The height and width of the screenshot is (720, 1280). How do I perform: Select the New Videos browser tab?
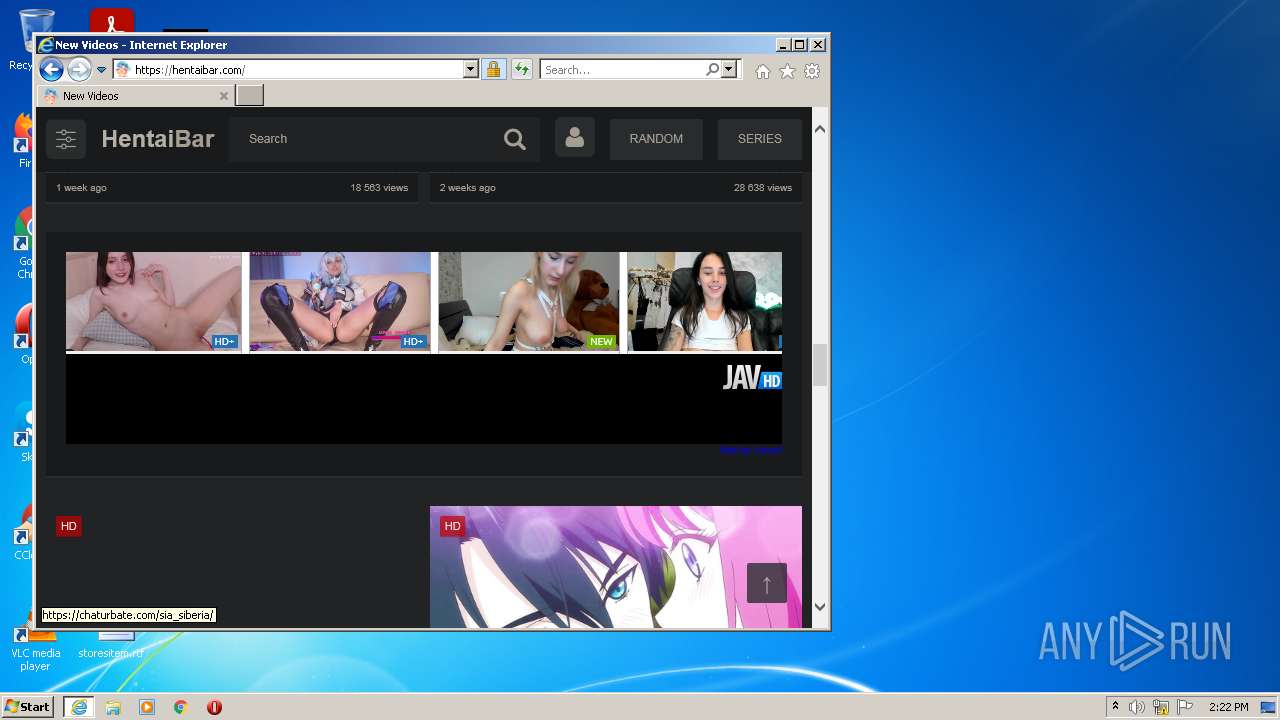136,96
